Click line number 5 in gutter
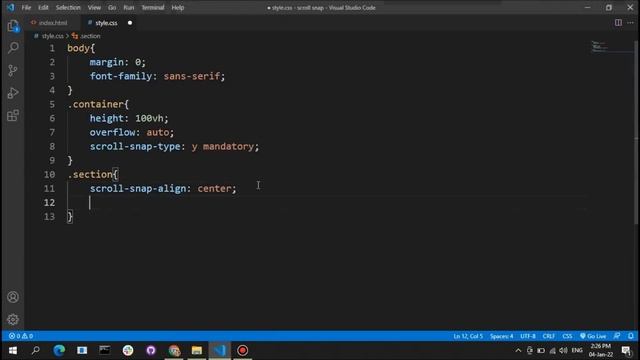This screenshot has height=360, width=640. (x=52, y=104)
